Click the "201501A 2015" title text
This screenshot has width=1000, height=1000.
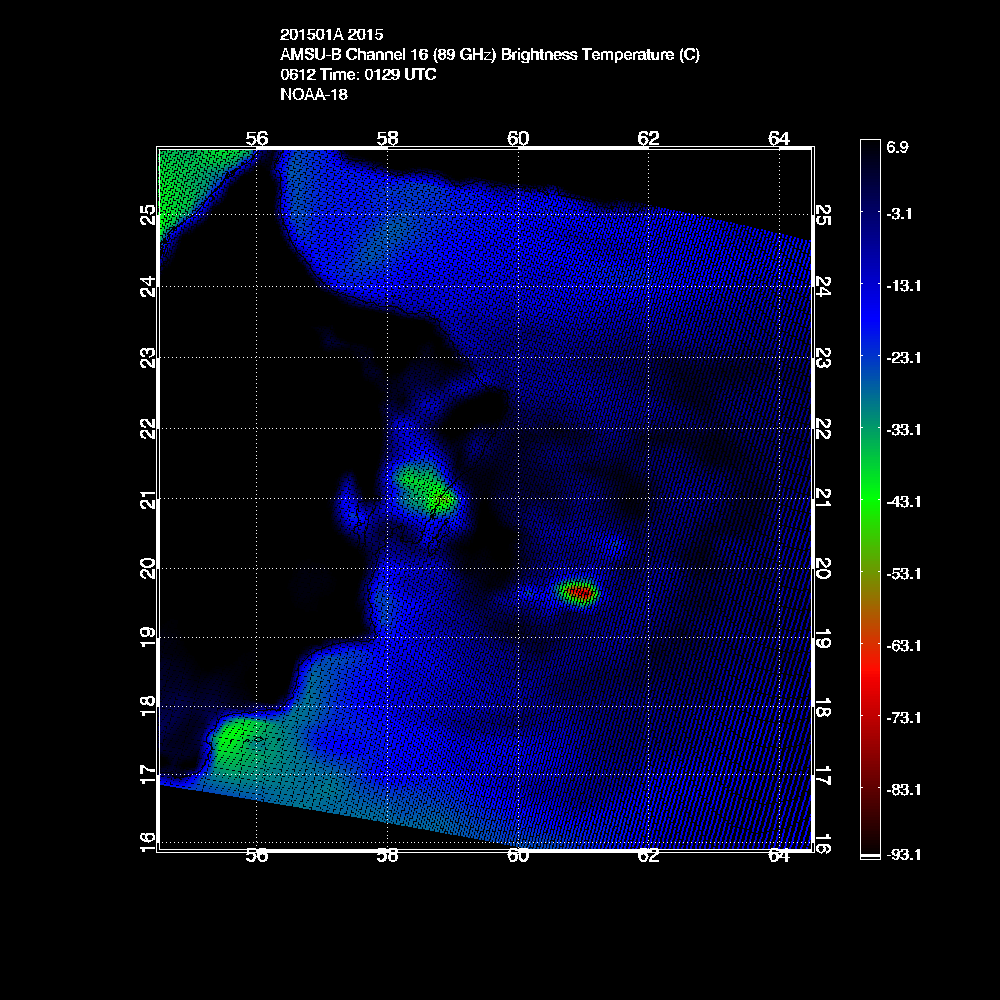[331, 34]
